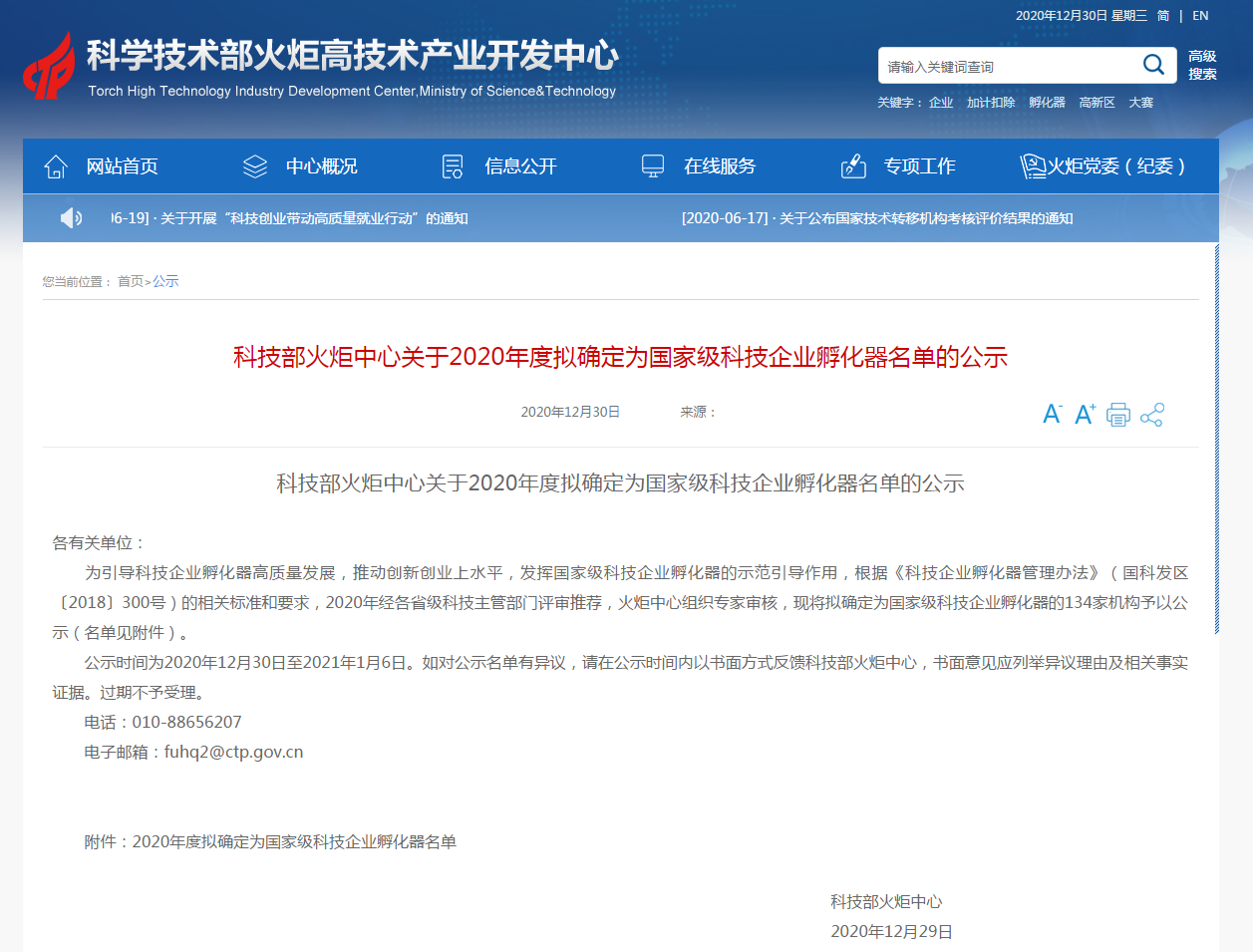
Task: Expand the 专项工作 navigation menu
Action: [x=919, y=166]
